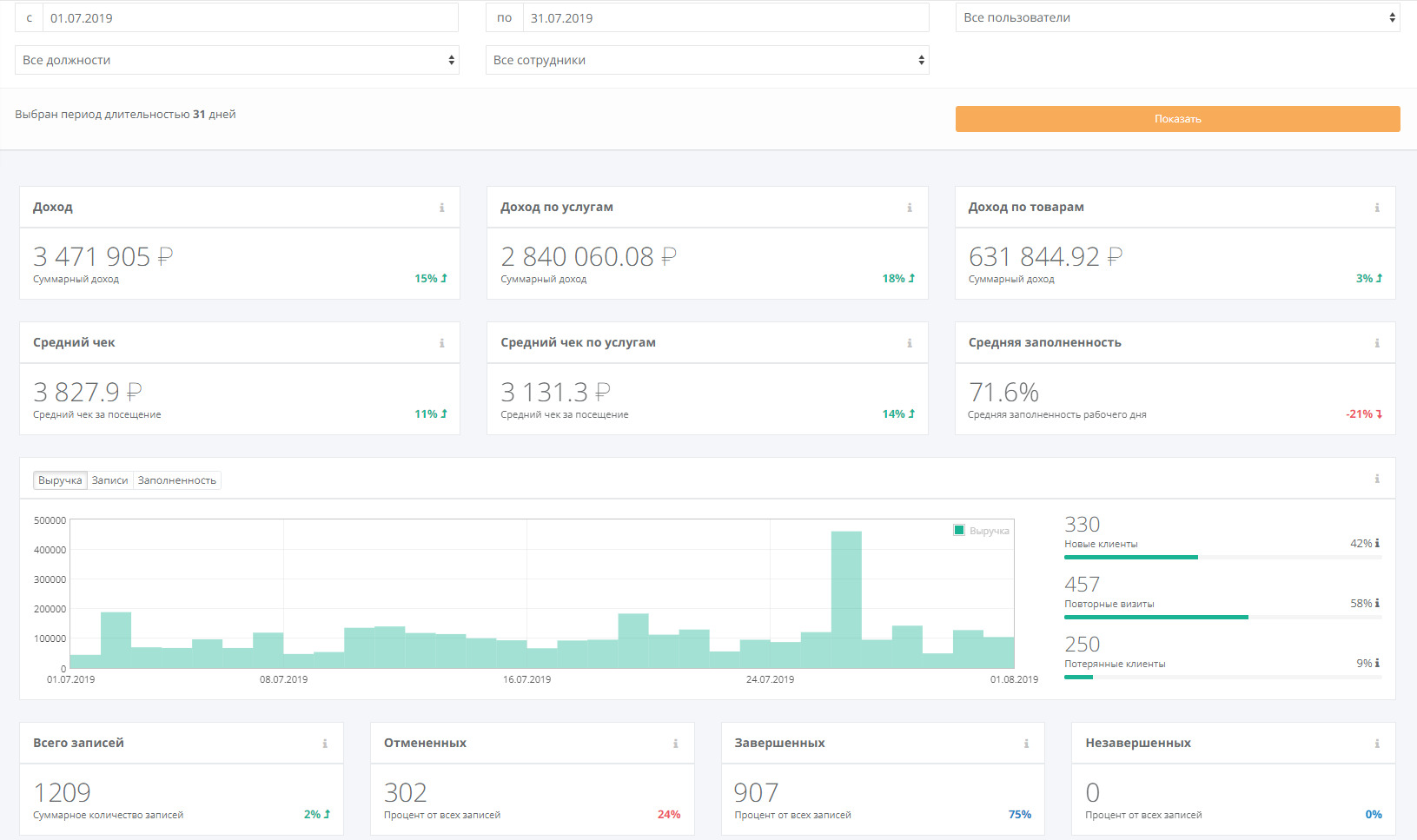Screen dimensions: 1417x840
Task: Open the Все должности dropdown
Action: click(x=236, y=60)
